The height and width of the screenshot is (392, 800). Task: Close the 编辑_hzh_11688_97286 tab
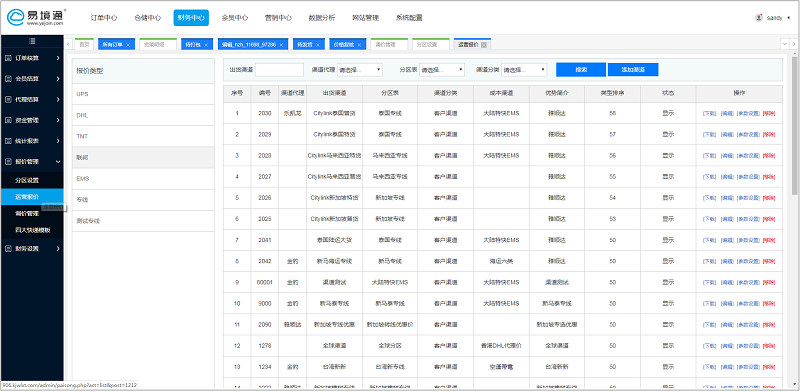[x=282, y=45]
